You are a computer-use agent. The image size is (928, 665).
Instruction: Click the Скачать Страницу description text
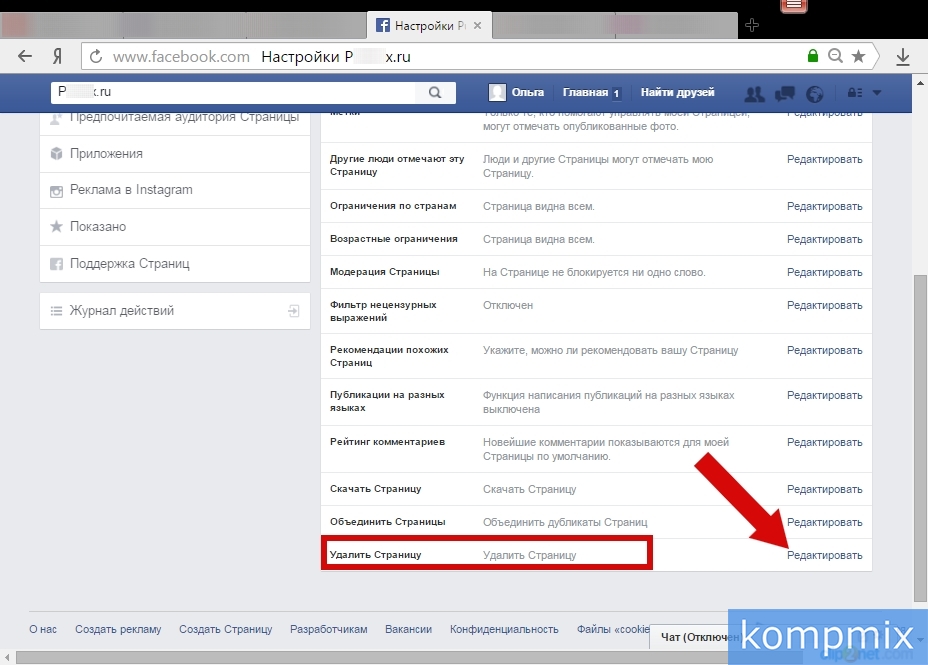pos(529,489)
